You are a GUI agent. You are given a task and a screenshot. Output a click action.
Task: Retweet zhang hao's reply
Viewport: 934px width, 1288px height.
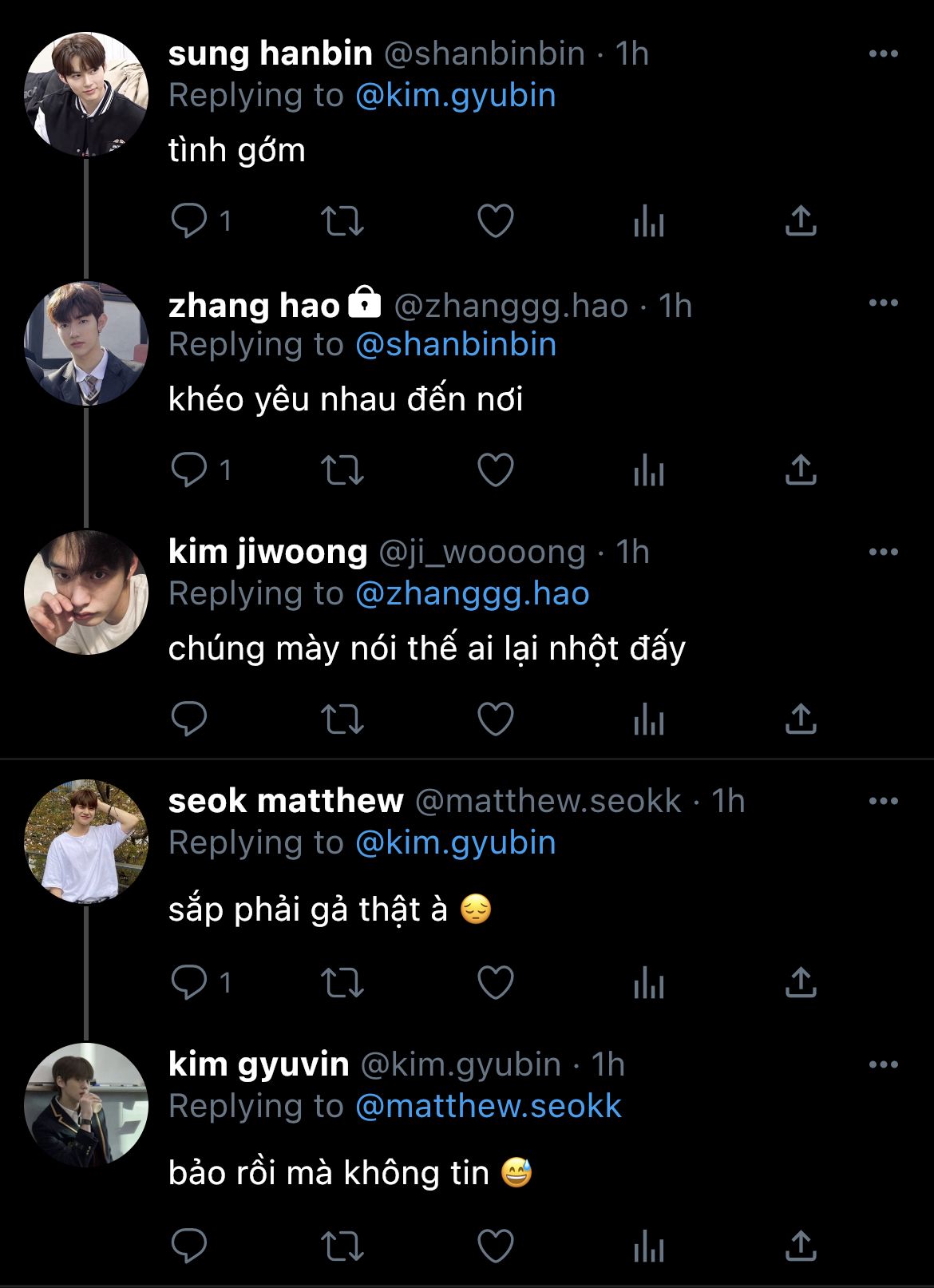[x=342, y=470]
